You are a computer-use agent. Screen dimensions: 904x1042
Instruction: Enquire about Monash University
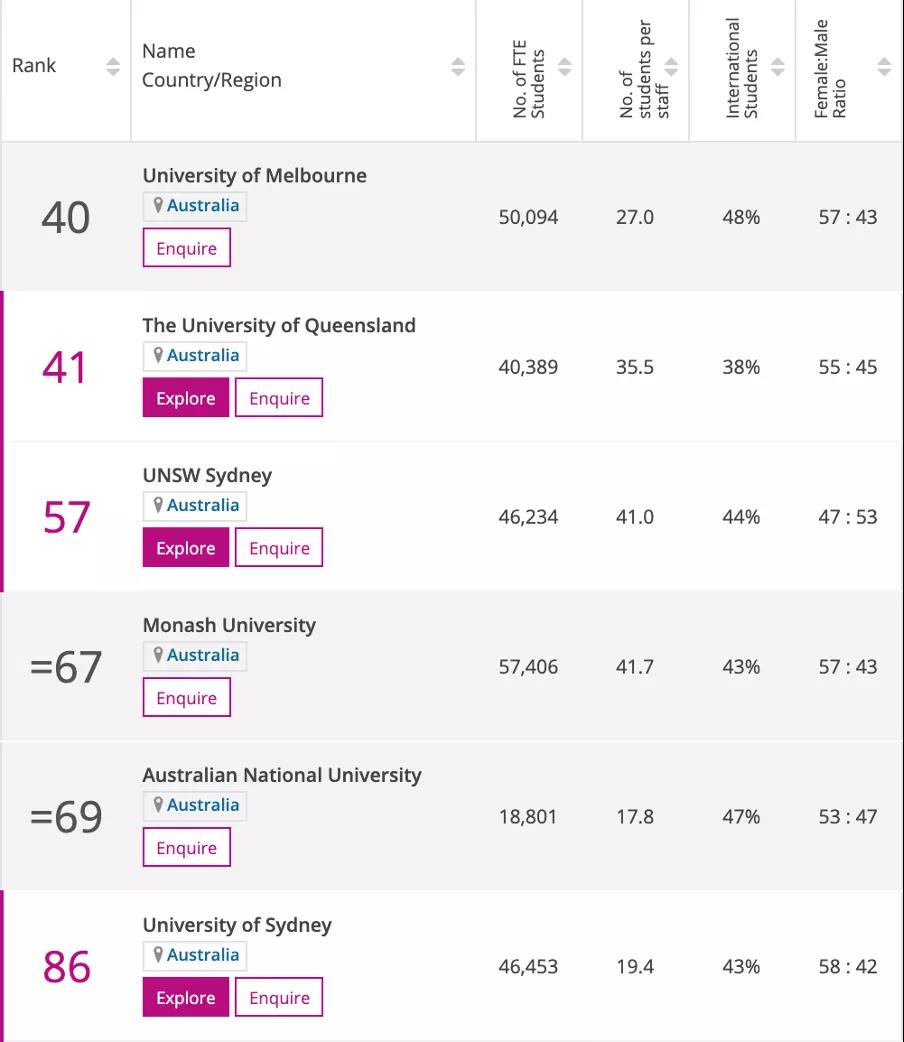coord(187,698)
